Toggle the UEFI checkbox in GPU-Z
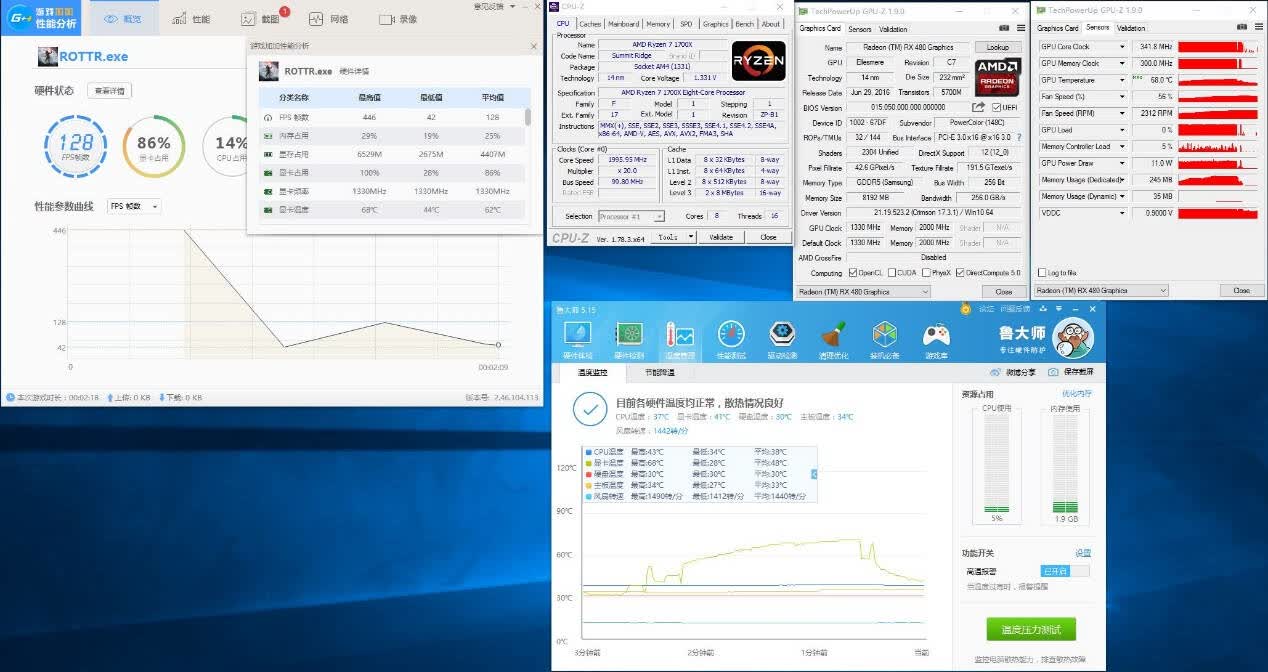 [x=996, y=107]
